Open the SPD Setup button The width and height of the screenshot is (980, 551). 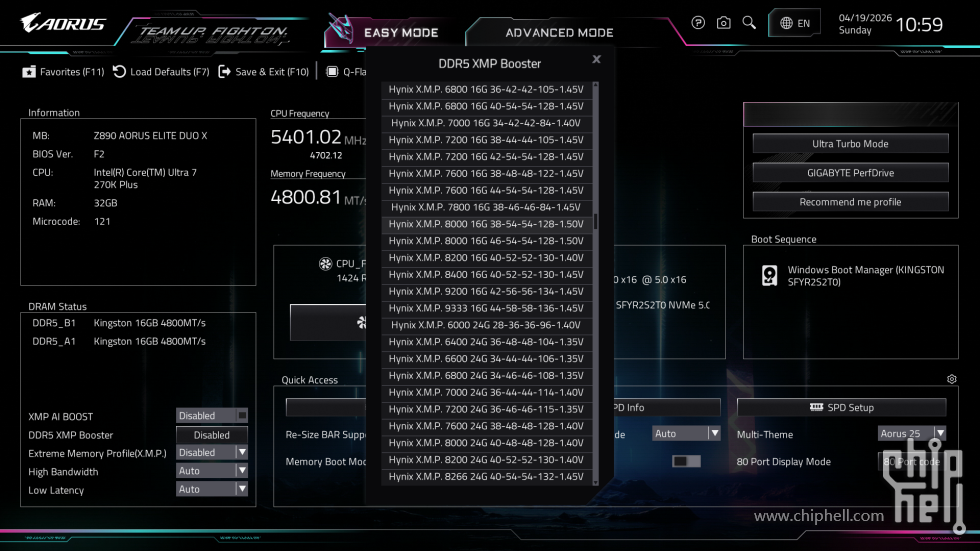(x=841, y=407)
